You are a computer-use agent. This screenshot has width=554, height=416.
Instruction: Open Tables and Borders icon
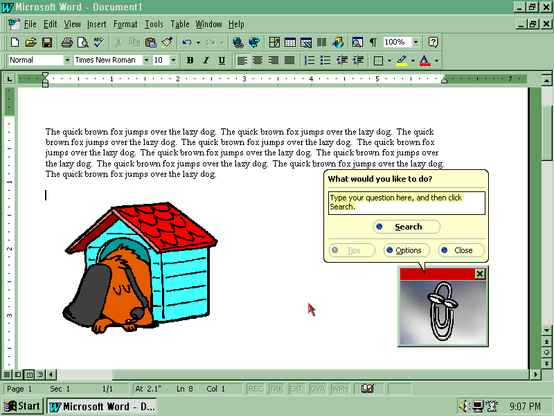pos(274,42)
